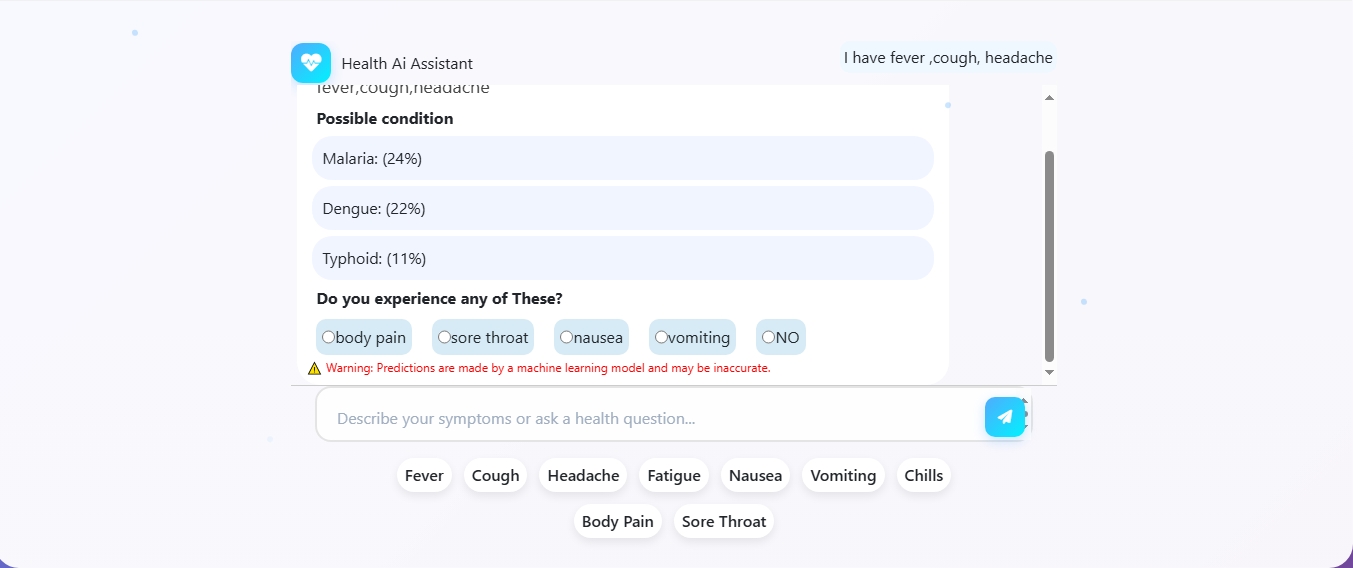Open the Malaria (24%) condition result
Screen dimensions: 1353x568
tap(623, 158)
